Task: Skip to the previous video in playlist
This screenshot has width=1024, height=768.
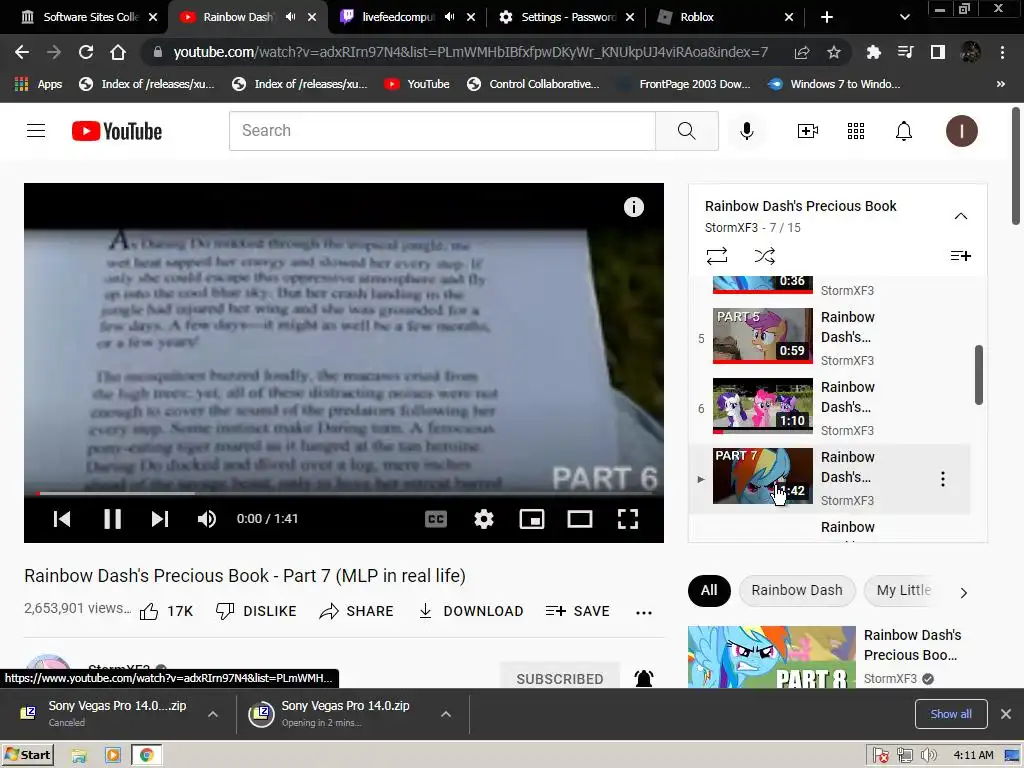Action: [62, 519]
